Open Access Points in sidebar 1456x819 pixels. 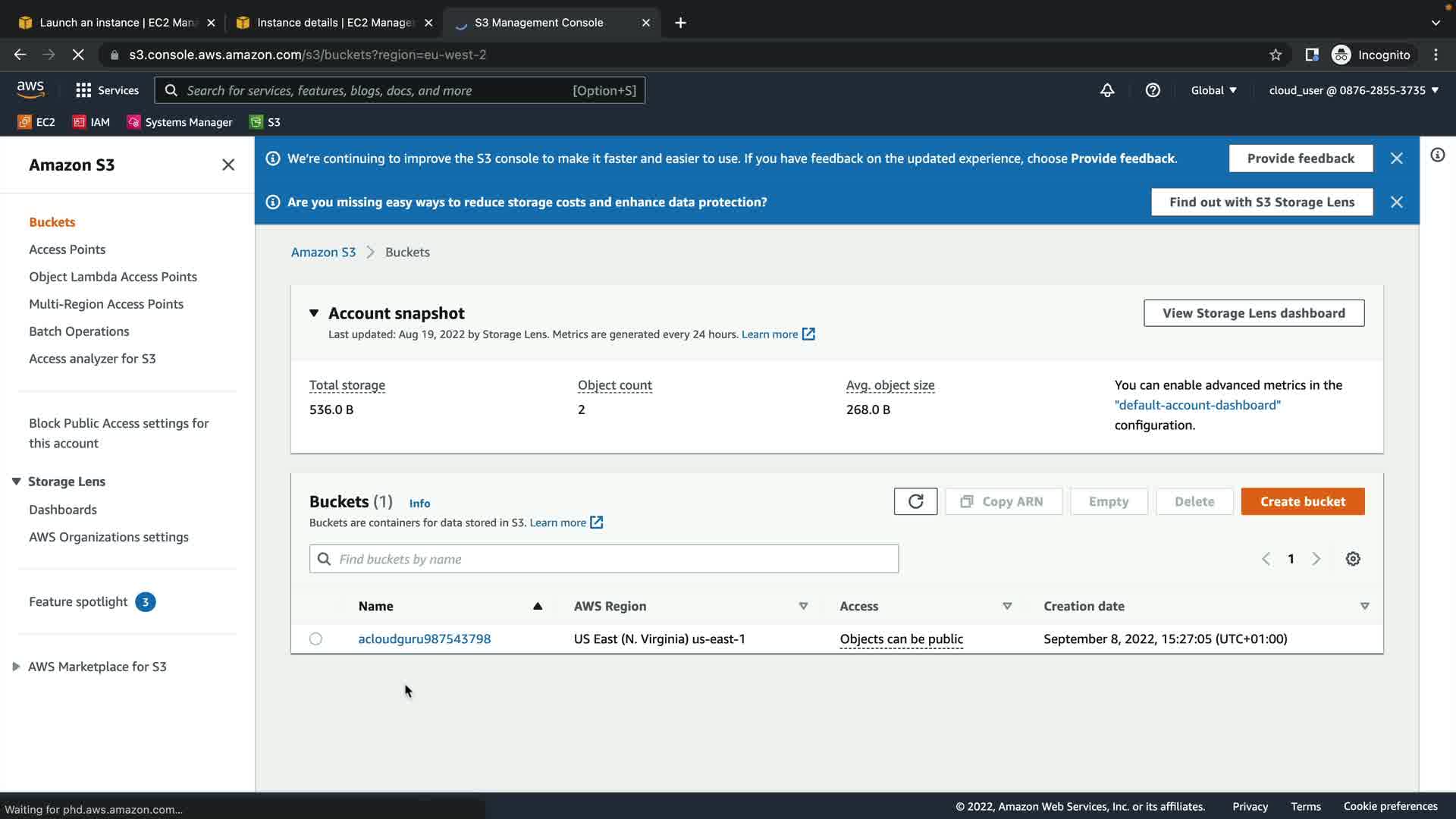click(67, 249)
